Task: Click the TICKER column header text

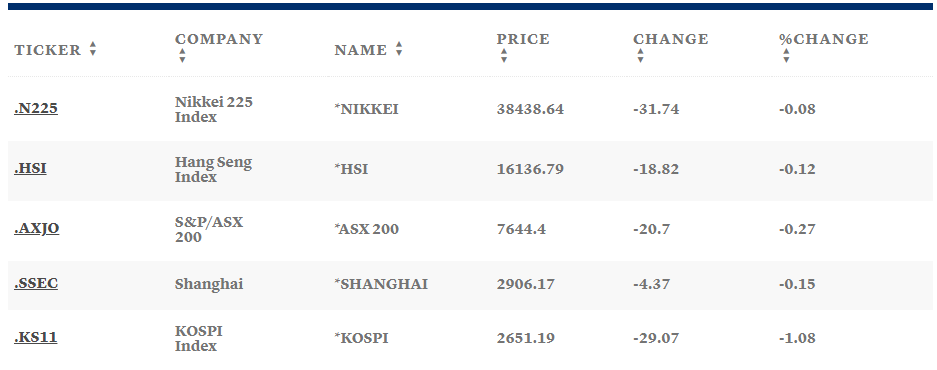Action: pyautogui.click(x=47, y=50)
